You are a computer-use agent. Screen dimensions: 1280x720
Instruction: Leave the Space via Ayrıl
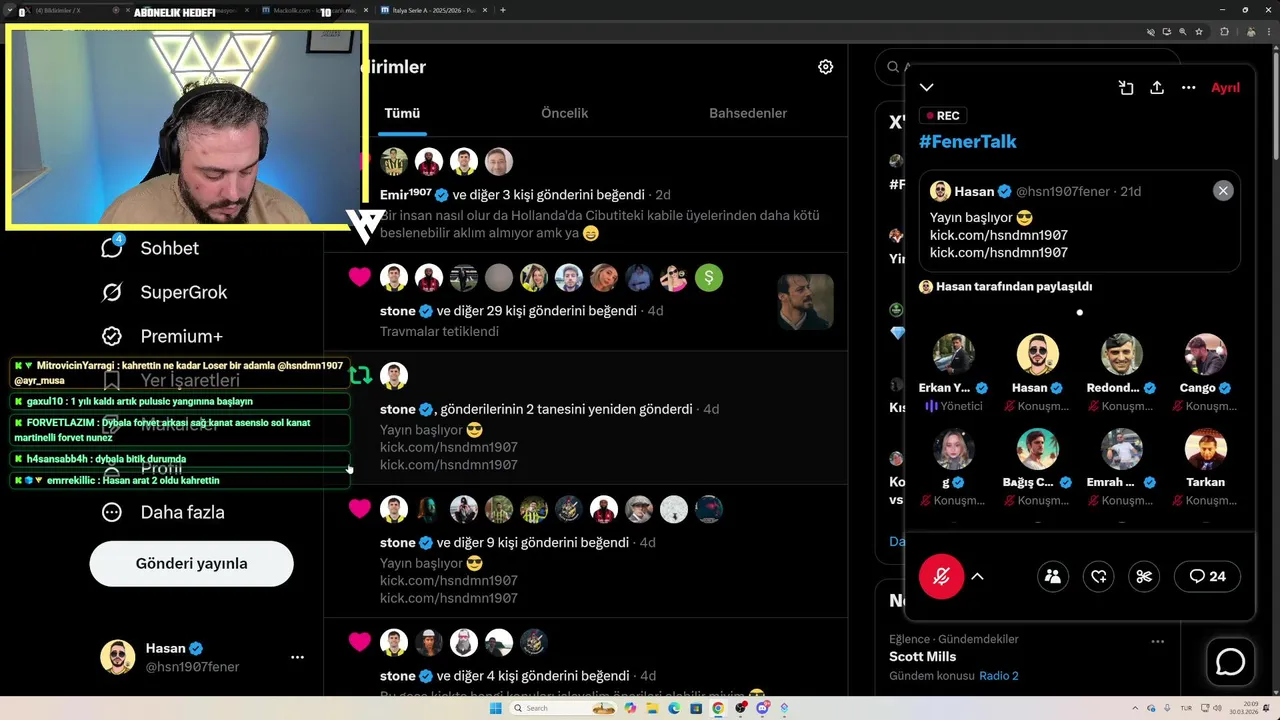click(x=1225, y=88)
